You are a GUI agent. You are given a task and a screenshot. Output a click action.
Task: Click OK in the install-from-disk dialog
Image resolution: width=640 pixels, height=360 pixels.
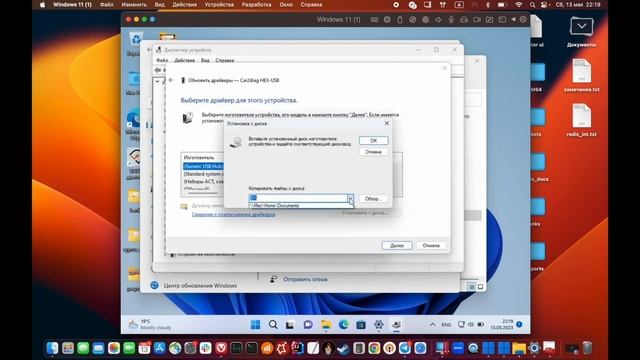373,140
